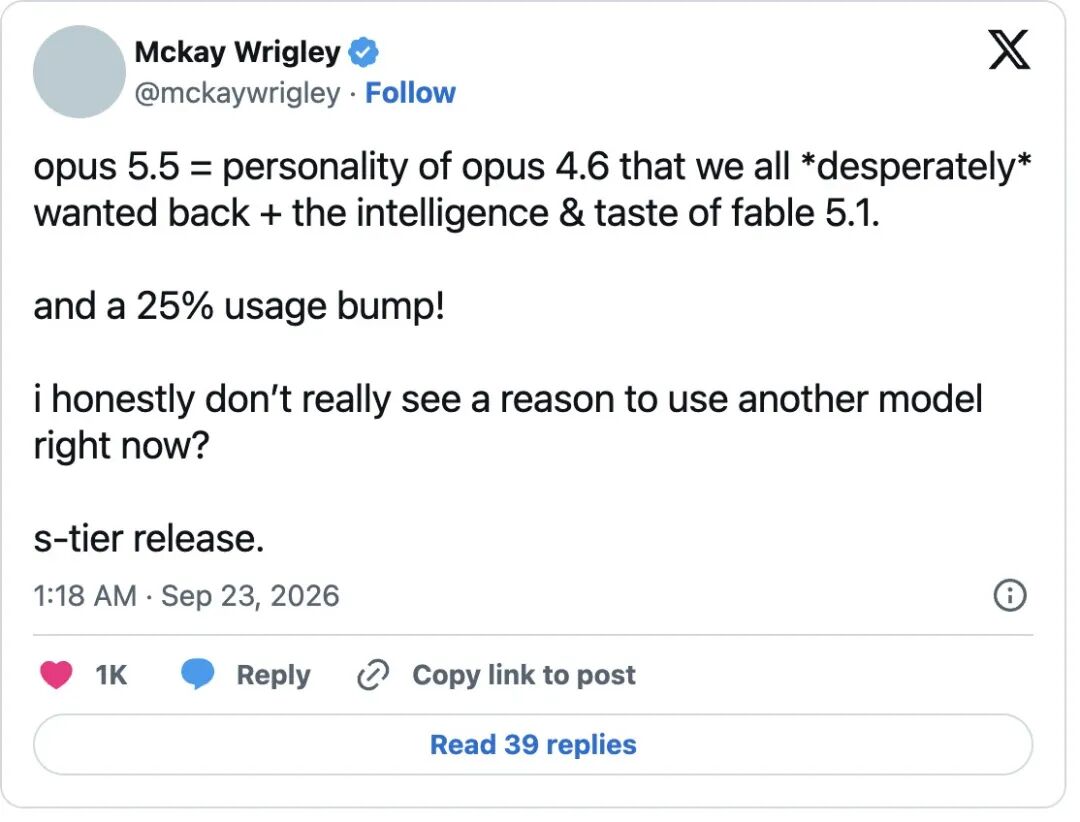This screenshot has width=1080, height=822.
Task: Click the '25% usage bump' line
Action: [x=239, y=306]
